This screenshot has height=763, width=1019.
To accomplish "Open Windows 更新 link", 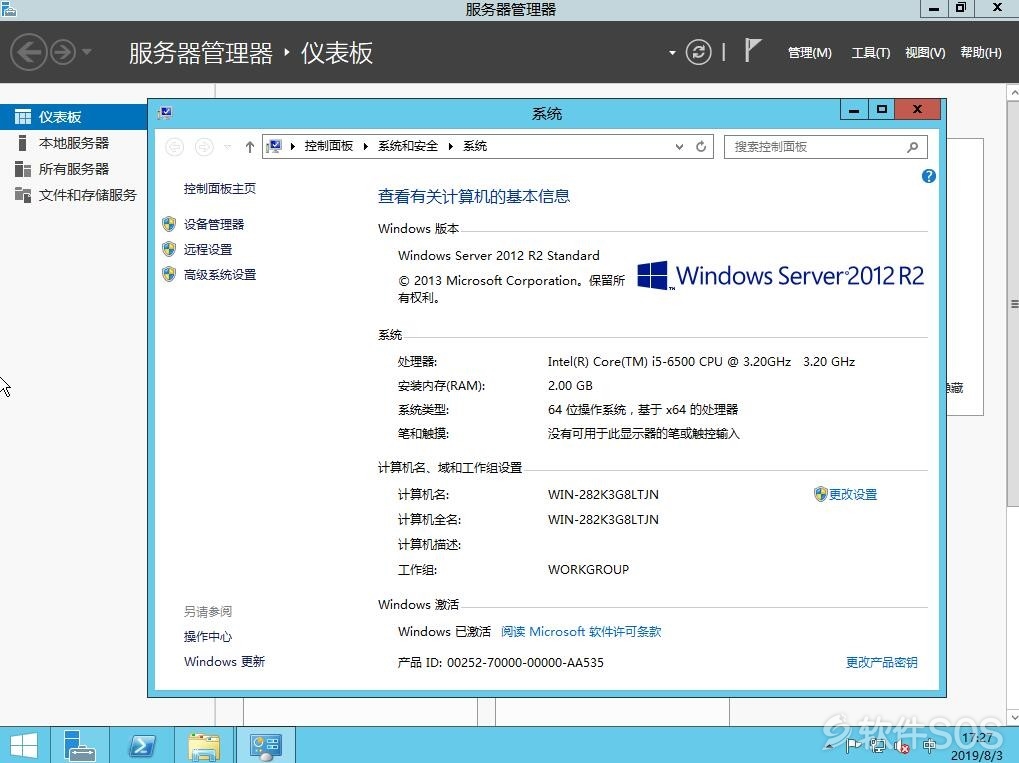I will (224, 662).
